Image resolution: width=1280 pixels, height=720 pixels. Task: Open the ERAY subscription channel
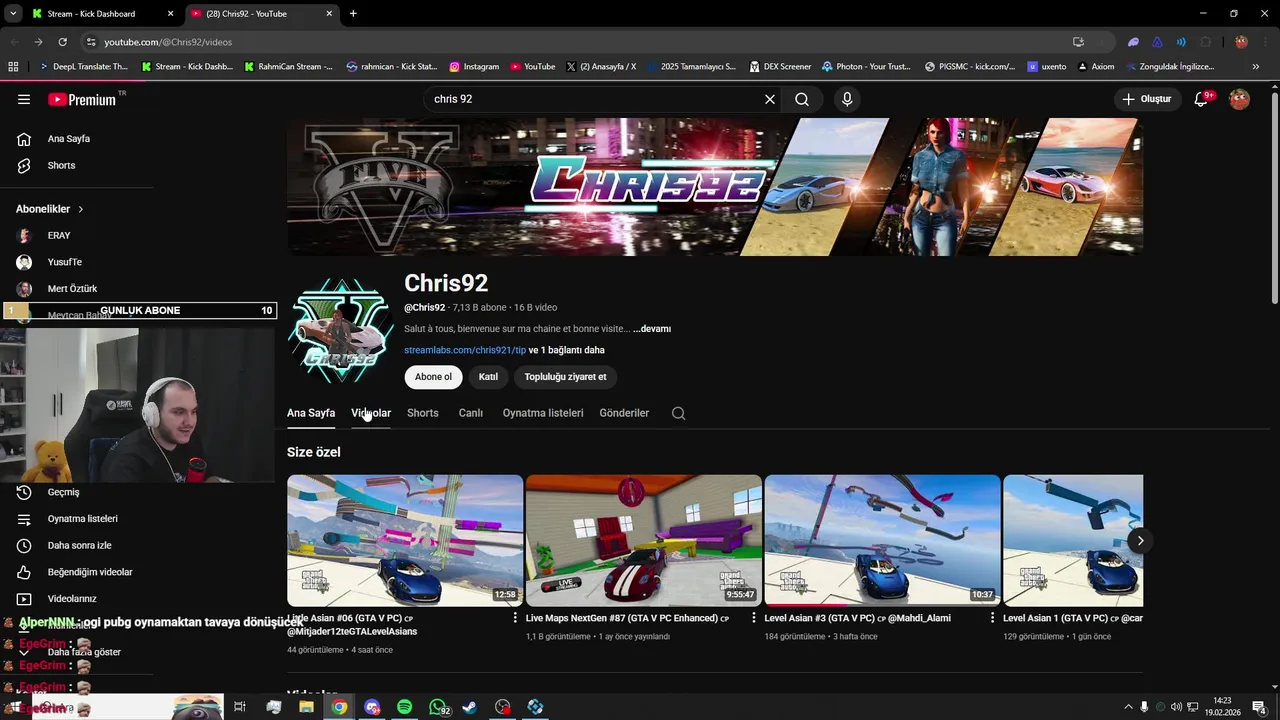59,235
